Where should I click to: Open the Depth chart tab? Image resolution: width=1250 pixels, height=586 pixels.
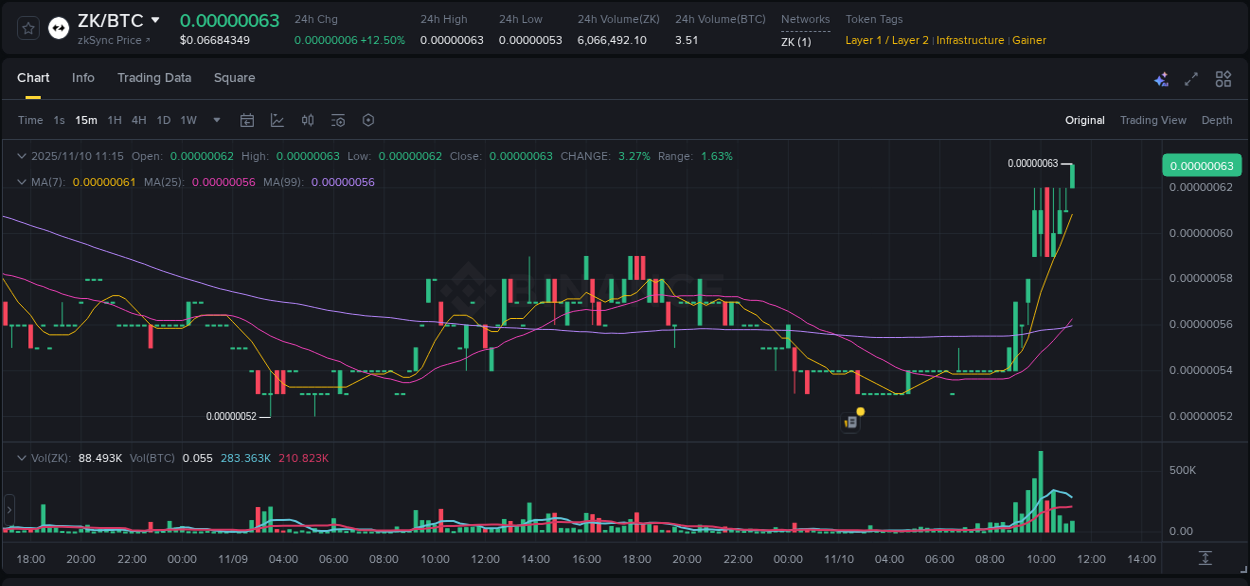point(1216,120)
